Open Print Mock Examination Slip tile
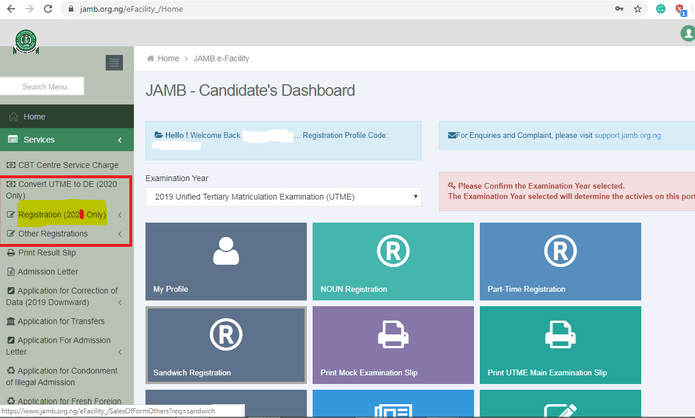The width and height of the screenshot is (695, 418). click(x=393, y=345)
